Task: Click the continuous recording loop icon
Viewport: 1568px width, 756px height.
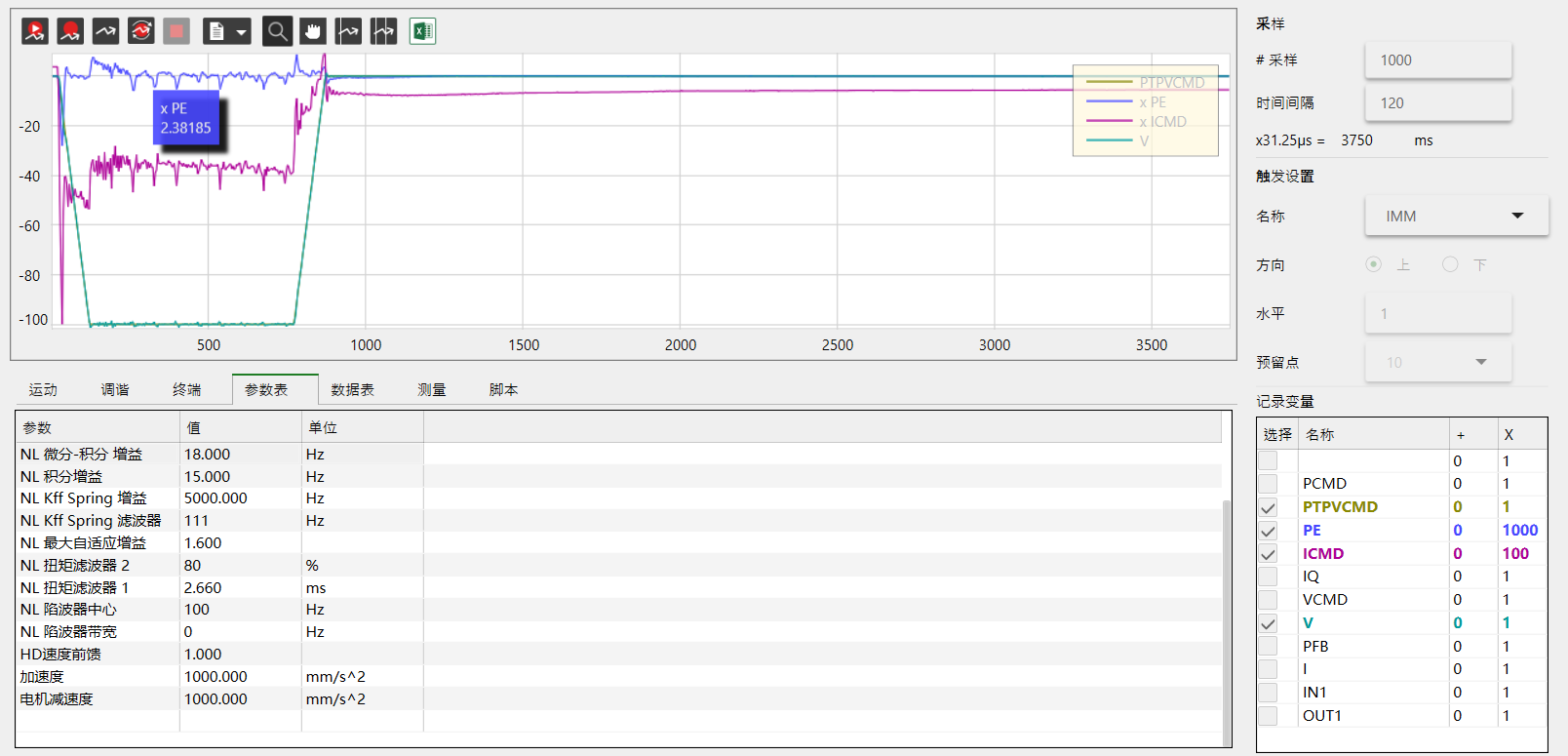Action: coord(141,31)
